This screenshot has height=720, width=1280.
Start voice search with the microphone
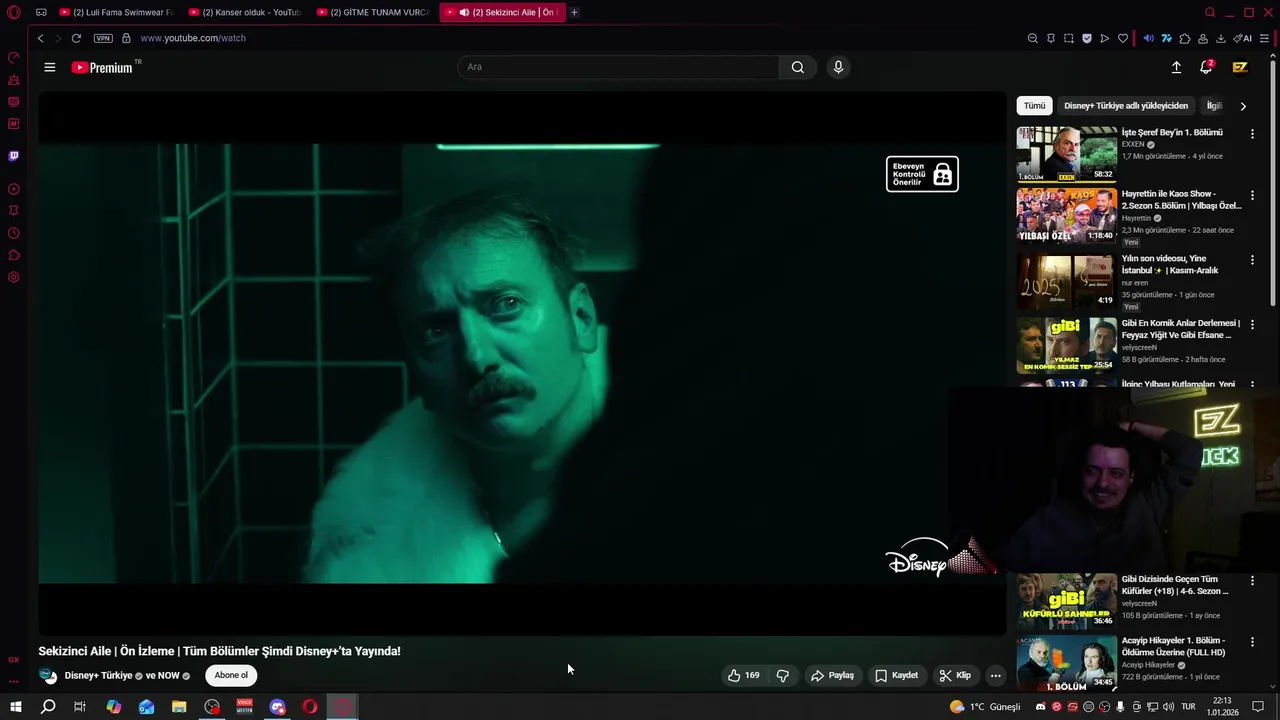[x=838, y=67]
